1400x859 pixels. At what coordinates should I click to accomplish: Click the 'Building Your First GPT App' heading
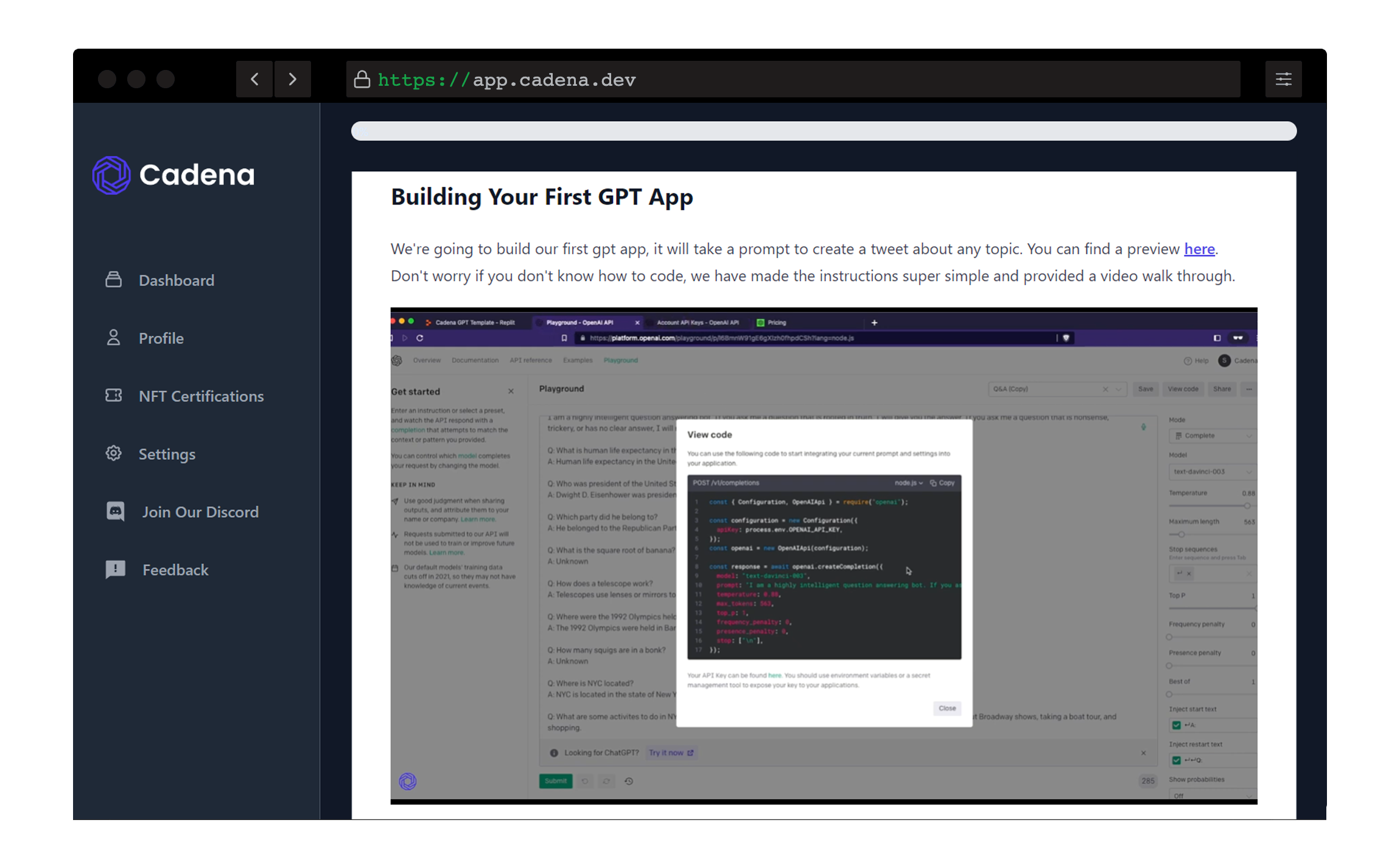click(x=542, y=197)
